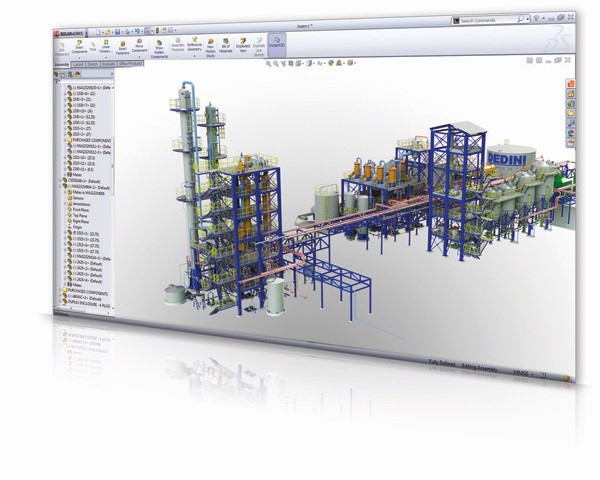600x480 pixels.
Task: Click the Search Commands input field
Action: click(493, 19)
